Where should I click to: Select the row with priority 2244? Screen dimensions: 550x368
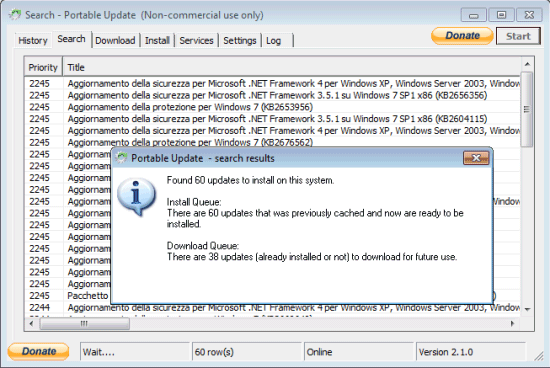pyautogui.click(x=273, y=308)
